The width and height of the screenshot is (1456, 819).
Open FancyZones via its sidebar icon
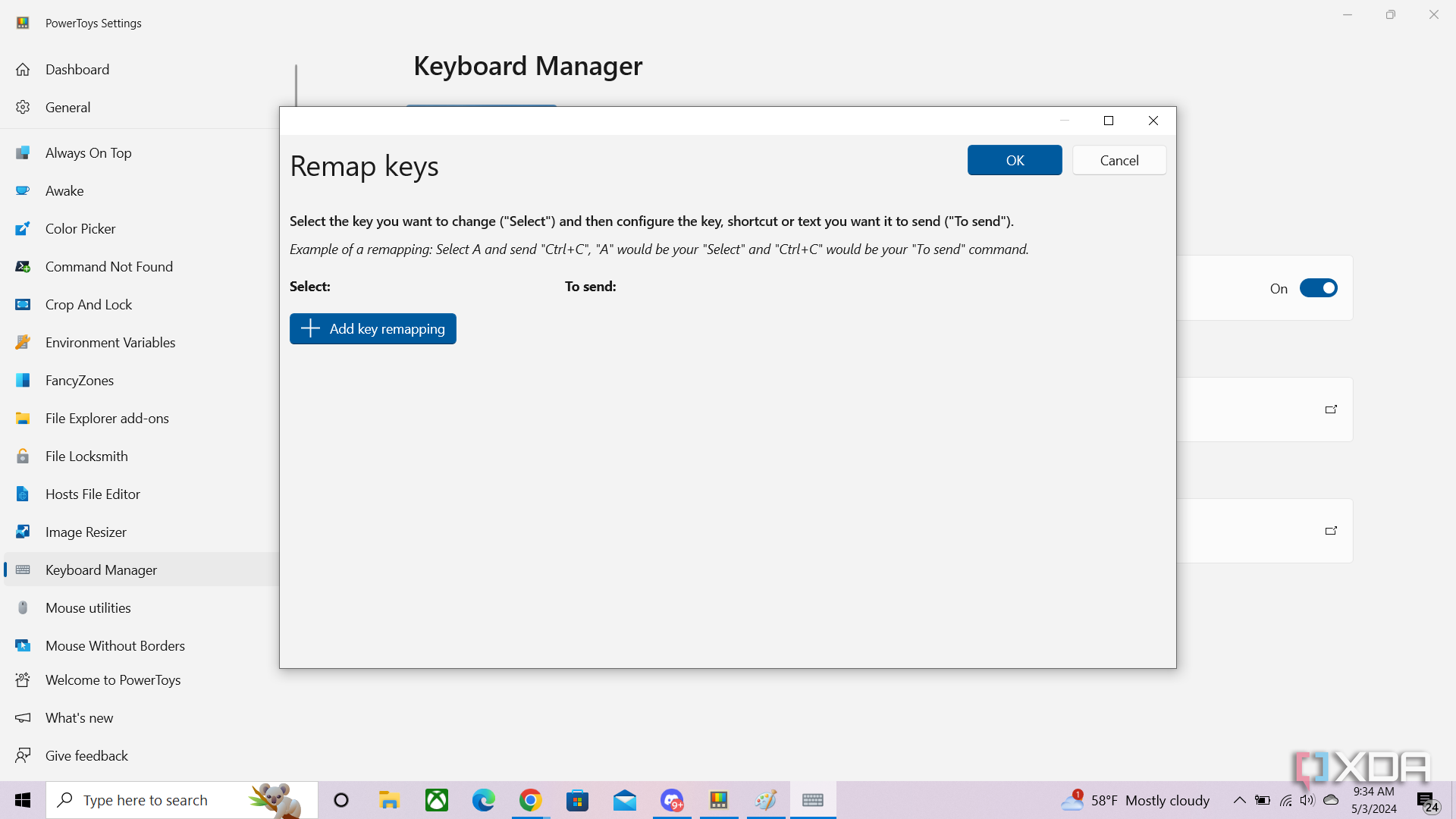click(x=23, y=380)
